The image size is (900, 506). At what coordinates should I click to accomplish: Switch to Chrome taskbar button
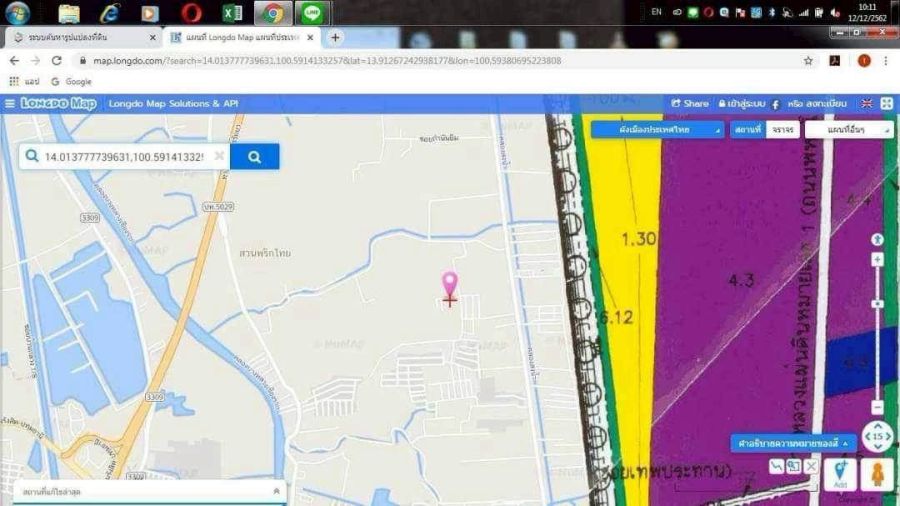point(273,13)
